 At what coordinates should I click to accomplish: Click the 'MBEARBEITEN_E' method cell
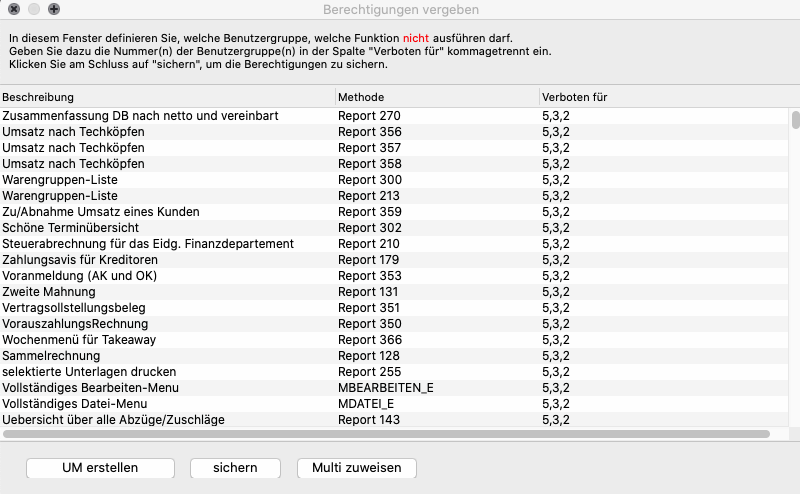click(x=386, y=388)
